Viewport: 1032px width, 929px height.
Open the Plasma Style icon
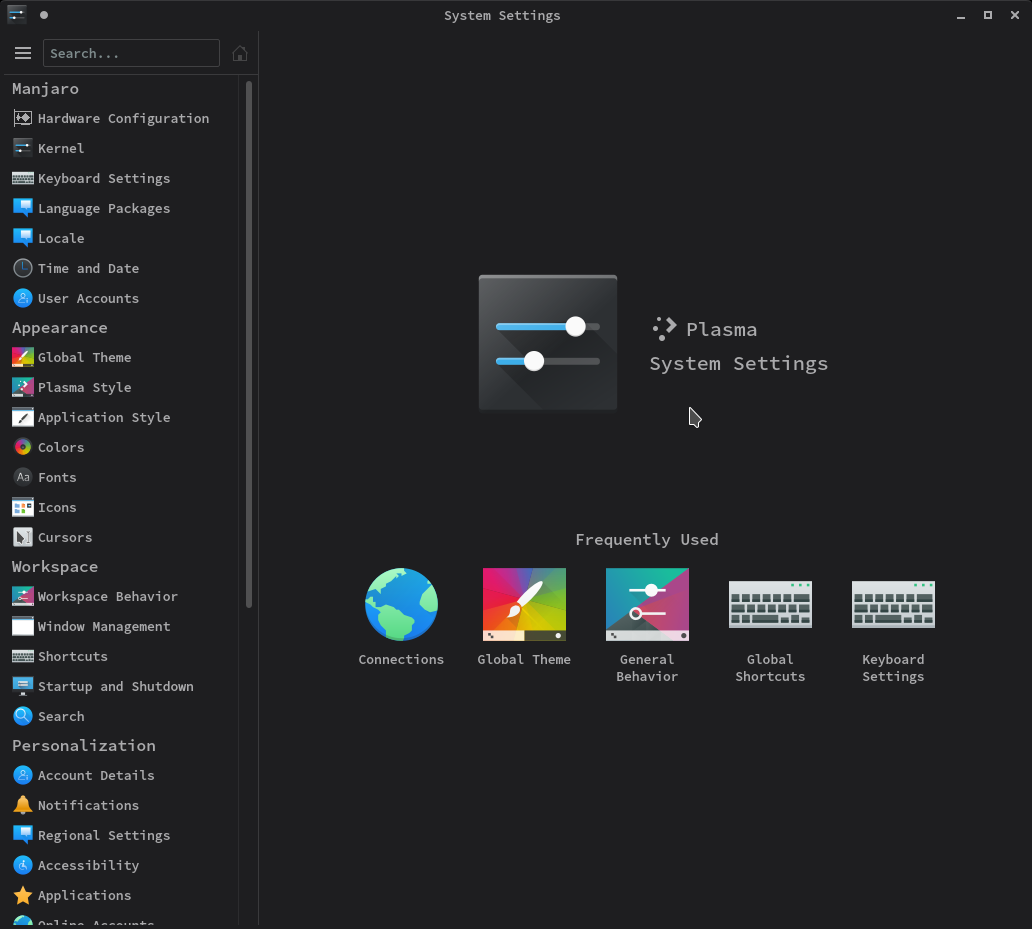point(23,387)
